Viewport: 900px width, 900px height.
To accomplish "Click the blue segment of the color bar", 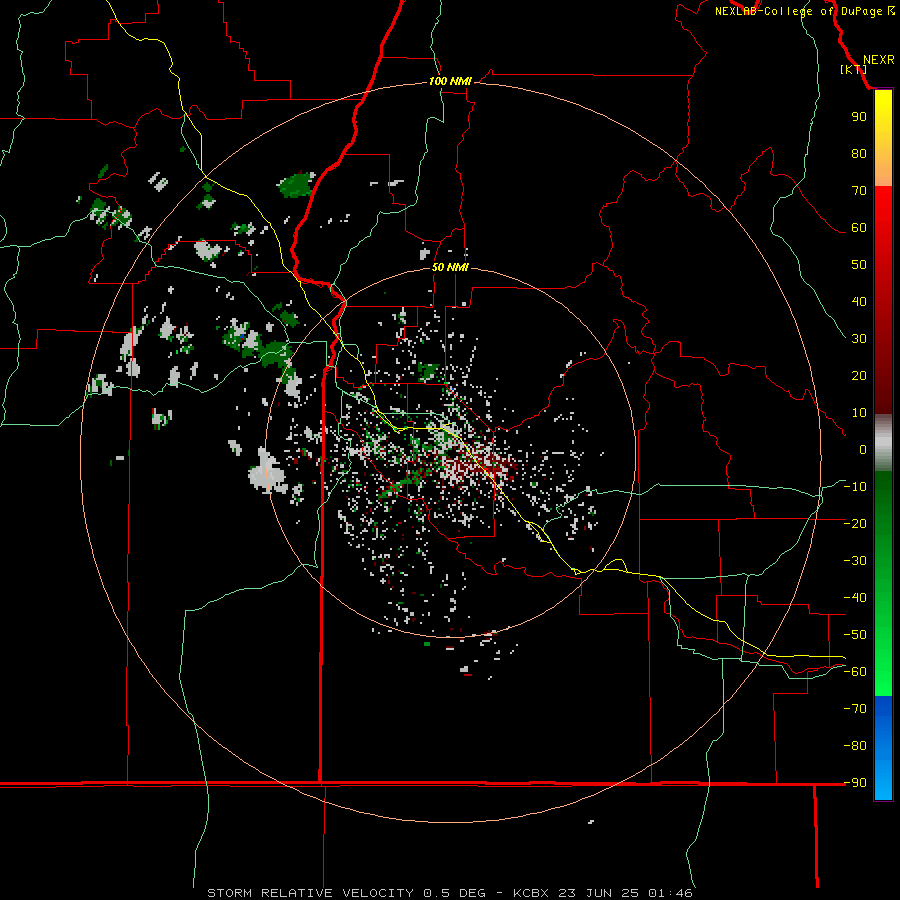I will [x=883, y=748].
